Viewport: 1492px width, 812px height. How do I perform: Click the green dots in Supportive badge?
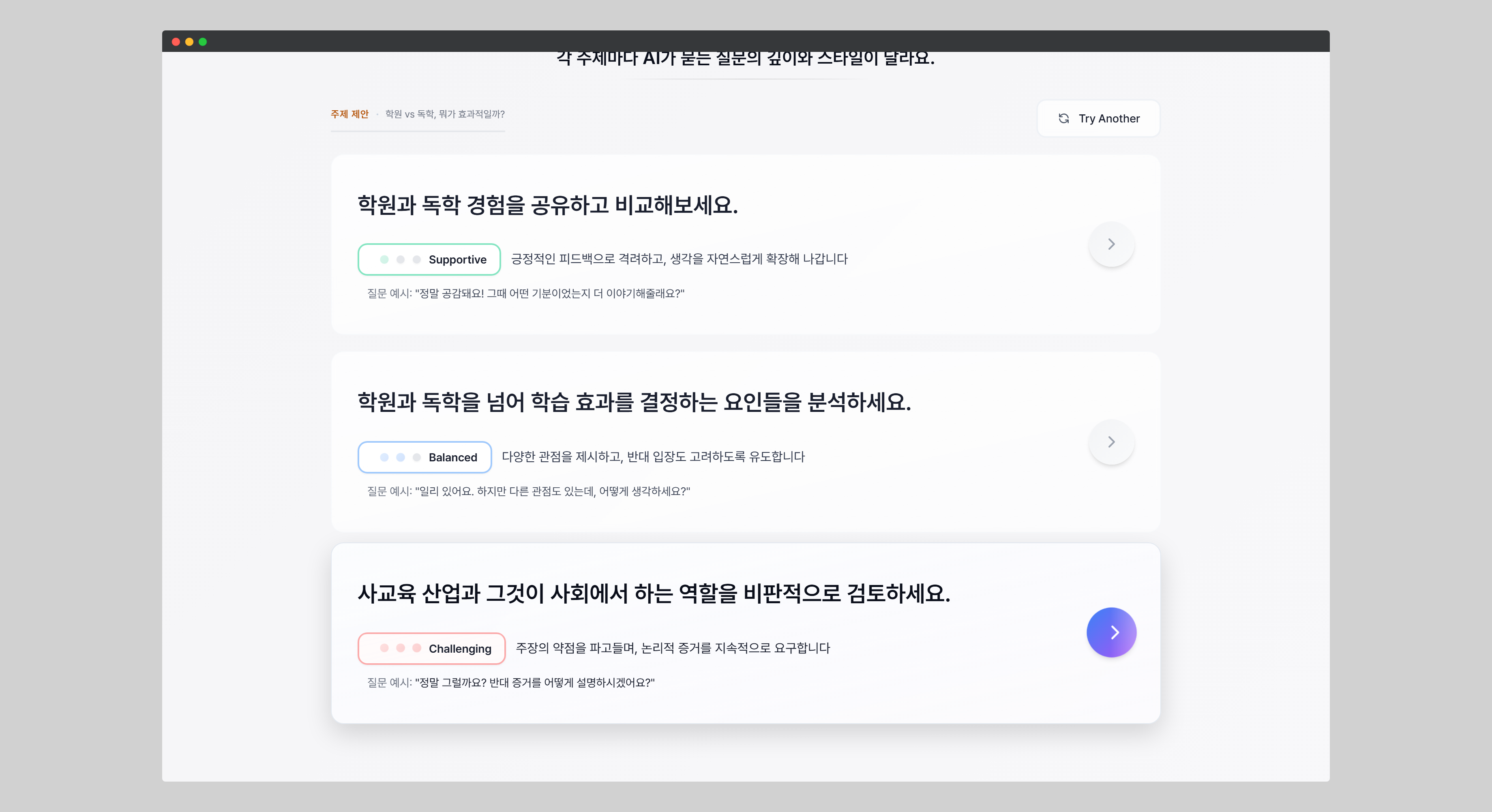tap(400, 259)
